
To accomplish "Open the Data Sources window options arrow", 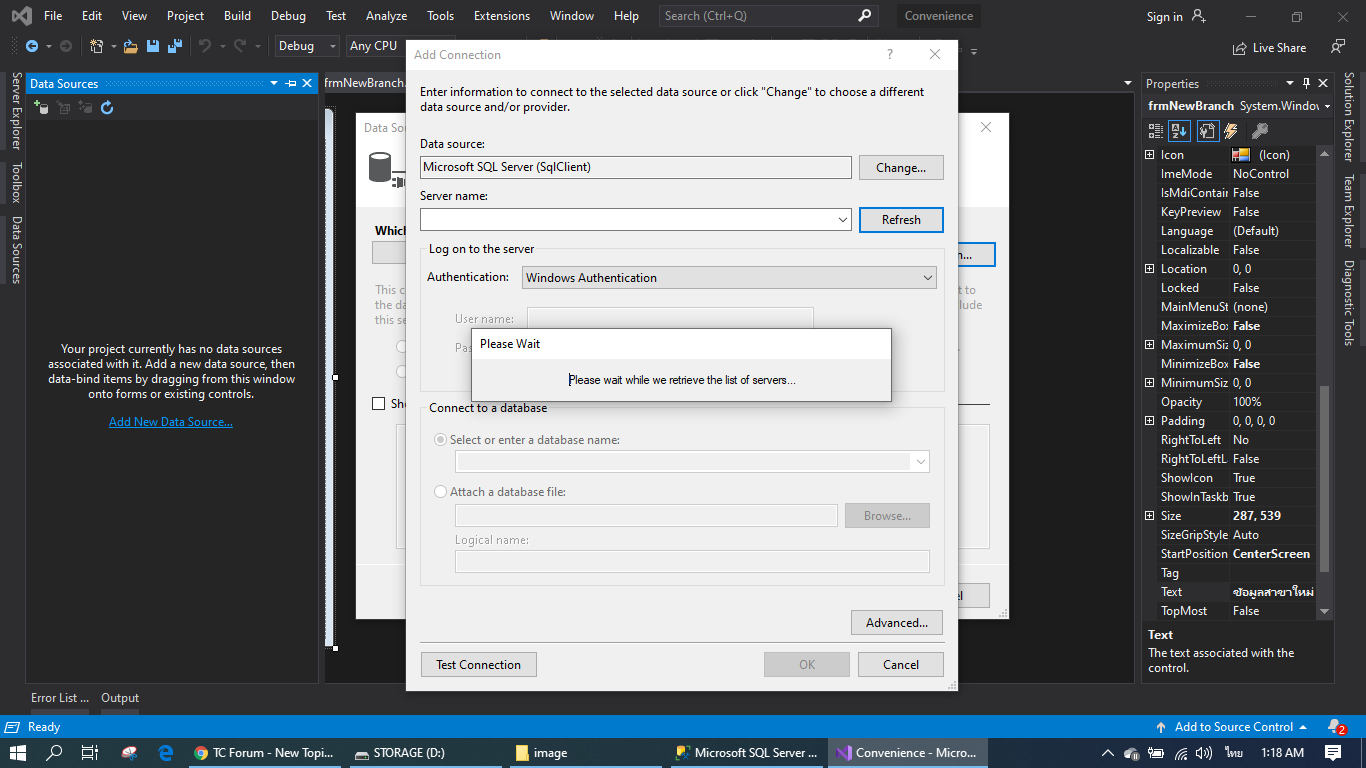I will click(x=274, y=84).
